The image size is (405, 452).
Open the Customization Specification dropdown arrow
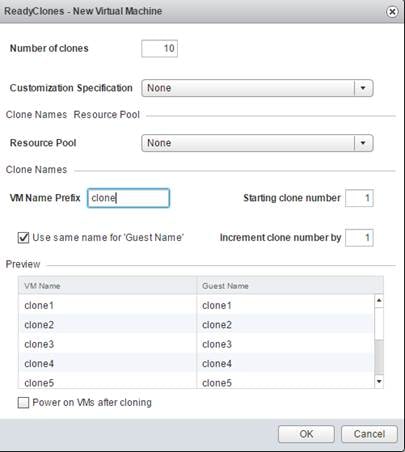click(x=363, y=88)
